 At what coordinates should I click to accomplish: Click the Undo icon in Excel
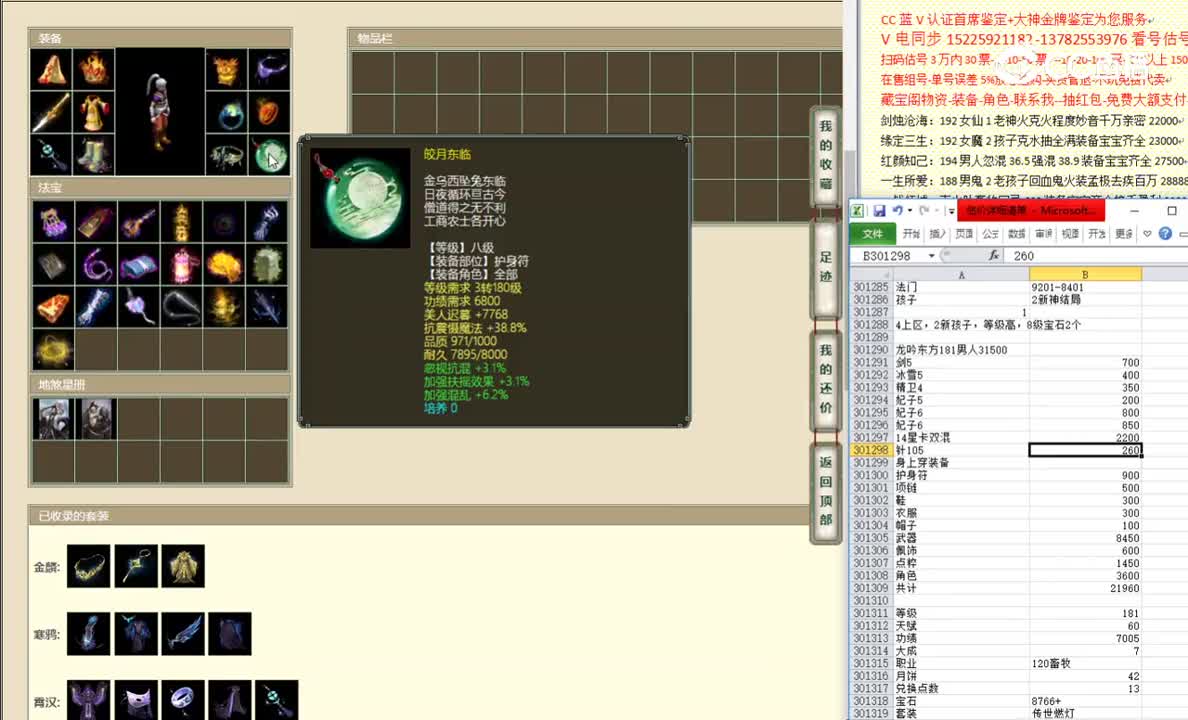point(897,211)
